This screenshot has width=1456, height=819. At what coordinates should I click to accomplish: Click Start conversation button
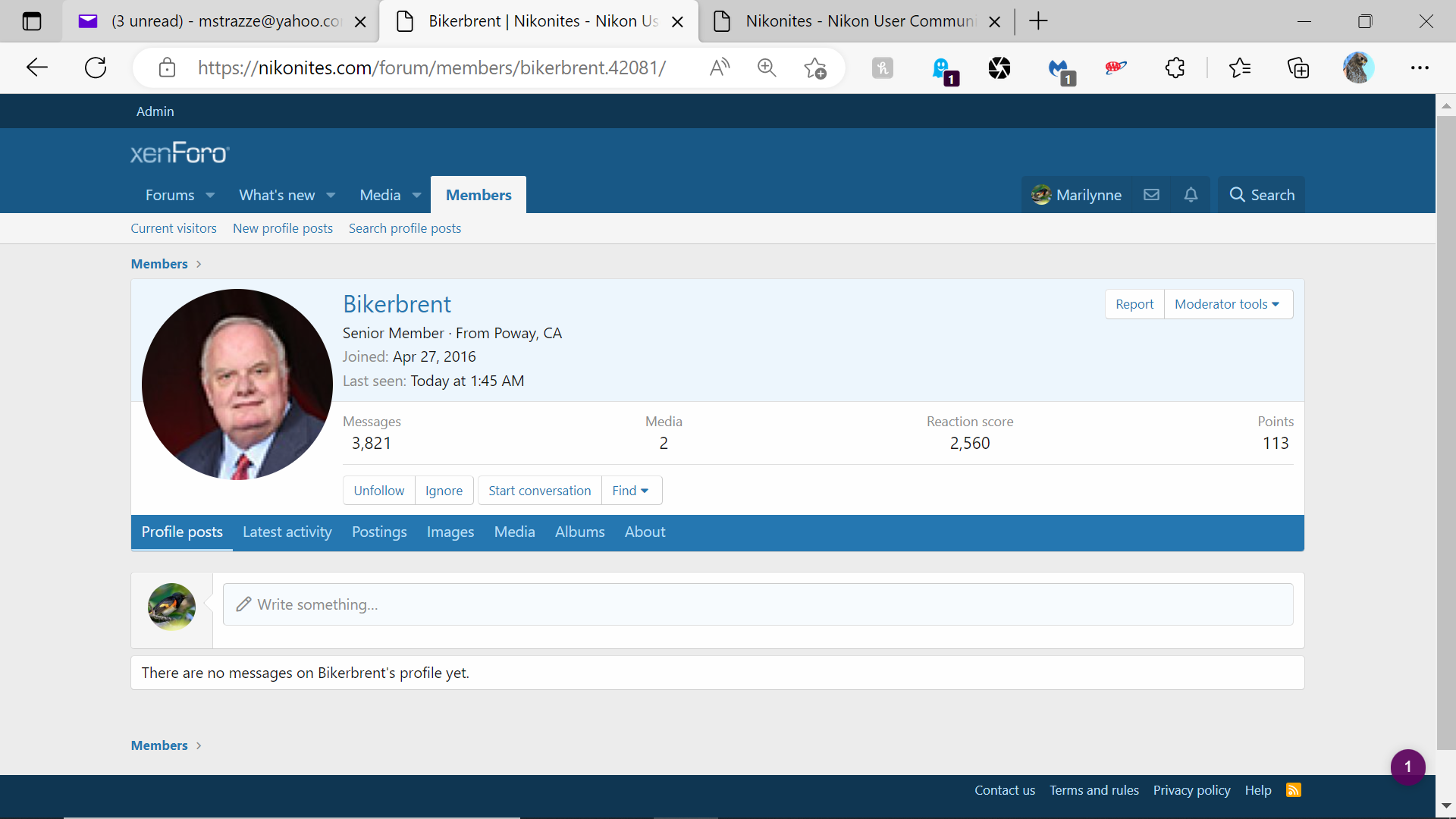[x=539, y=491]
